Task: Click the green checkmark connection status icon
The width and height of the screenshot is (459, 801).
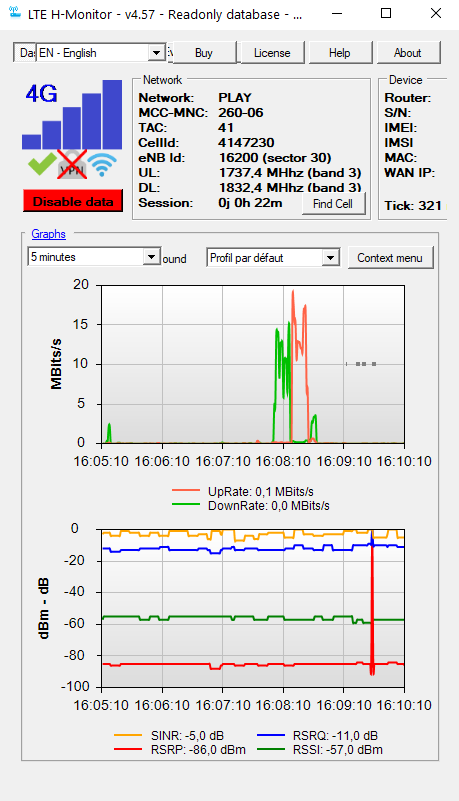Action: click(41, 164)
